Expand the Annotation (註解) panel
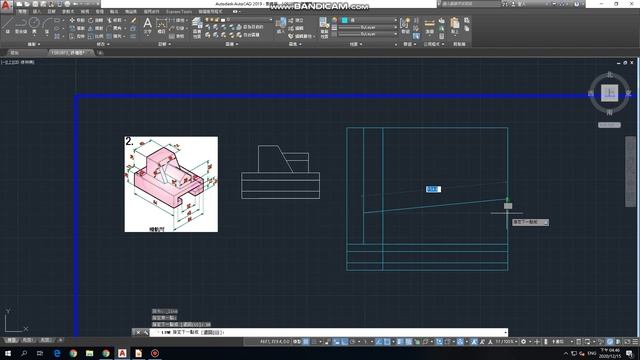Image resolution: width=640 pixels, height=360 pixels. tap(164, 44)
